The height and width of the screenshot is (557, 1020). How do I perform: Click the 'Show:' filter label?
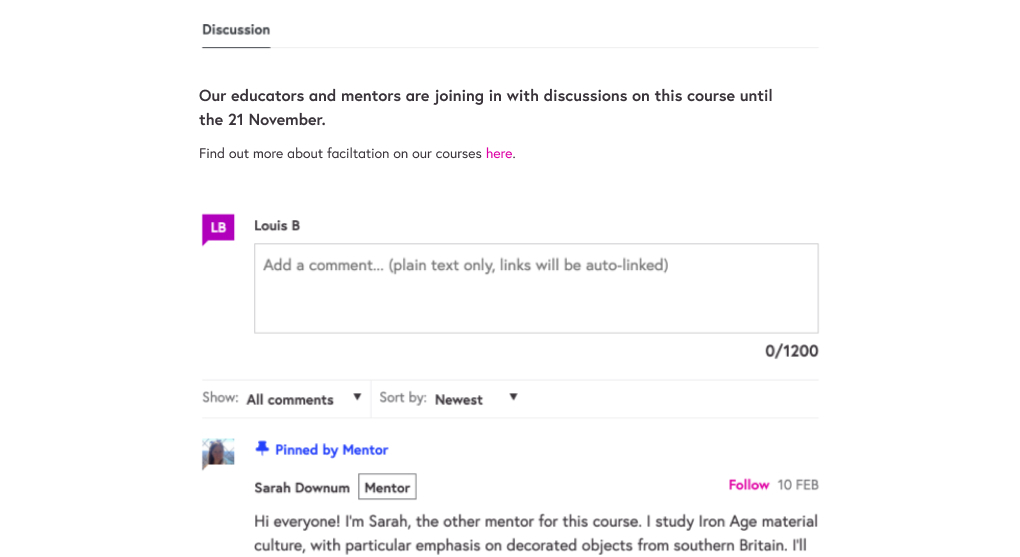point(220,398)
